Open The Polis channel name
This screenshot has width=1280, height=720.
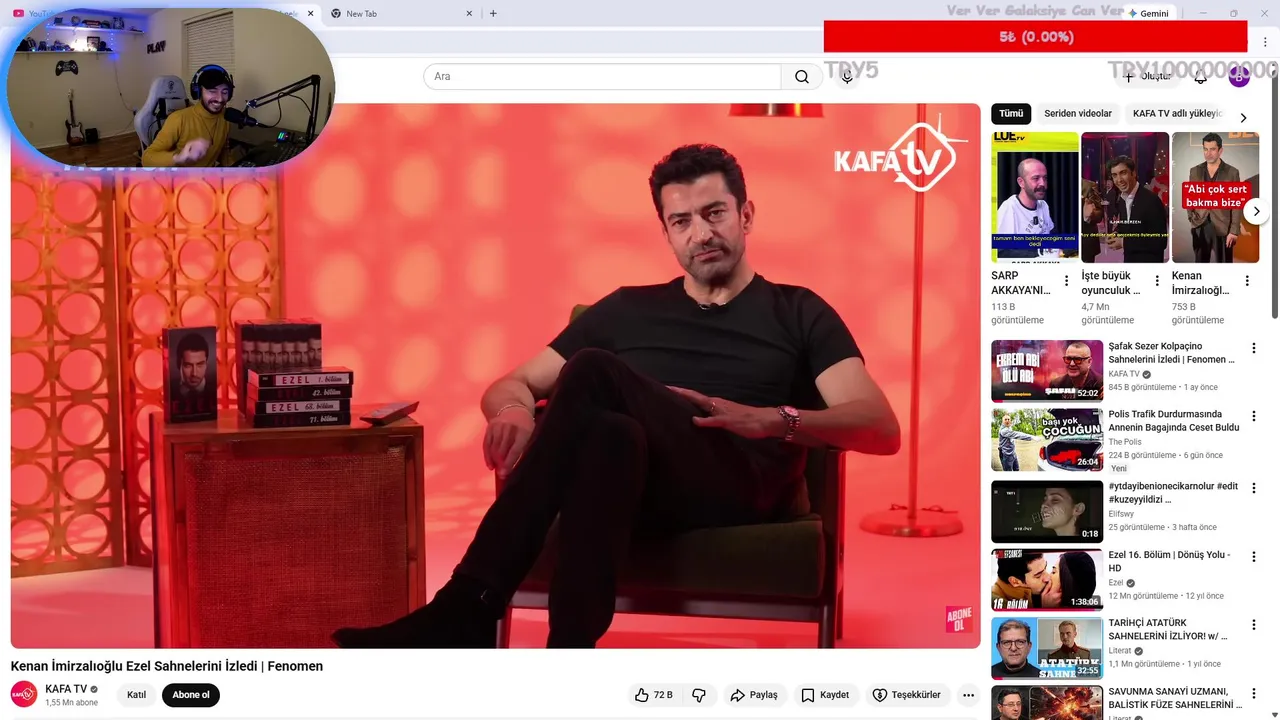pyautogui.click(x=1125, y=442)
